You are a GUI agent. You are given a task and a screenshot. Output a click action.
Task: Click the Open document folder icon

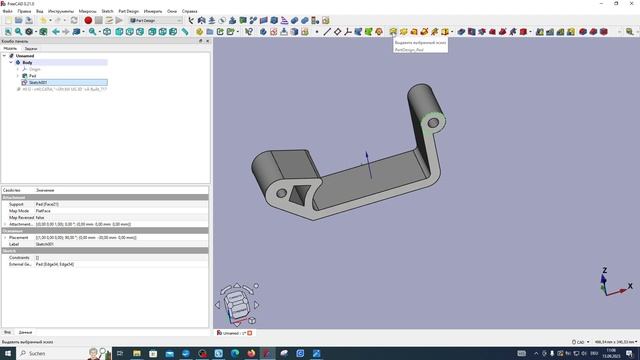click(x=18, y=20)
